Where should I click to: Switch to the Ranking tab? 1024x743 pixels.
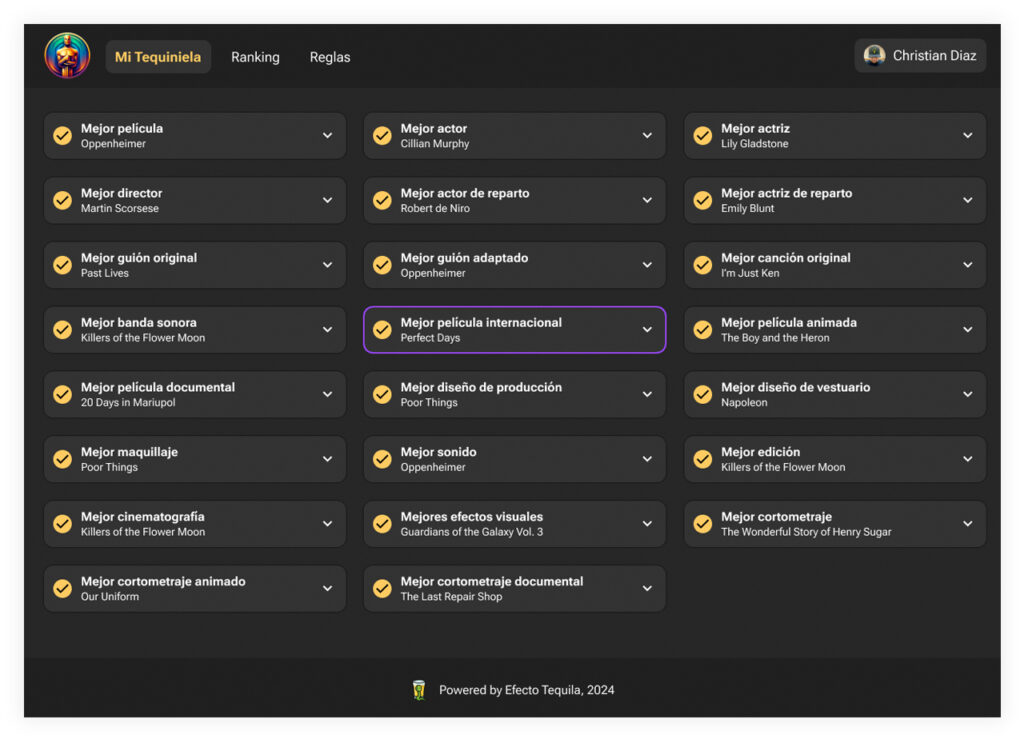pyautogui.click(x=255, y=57)
